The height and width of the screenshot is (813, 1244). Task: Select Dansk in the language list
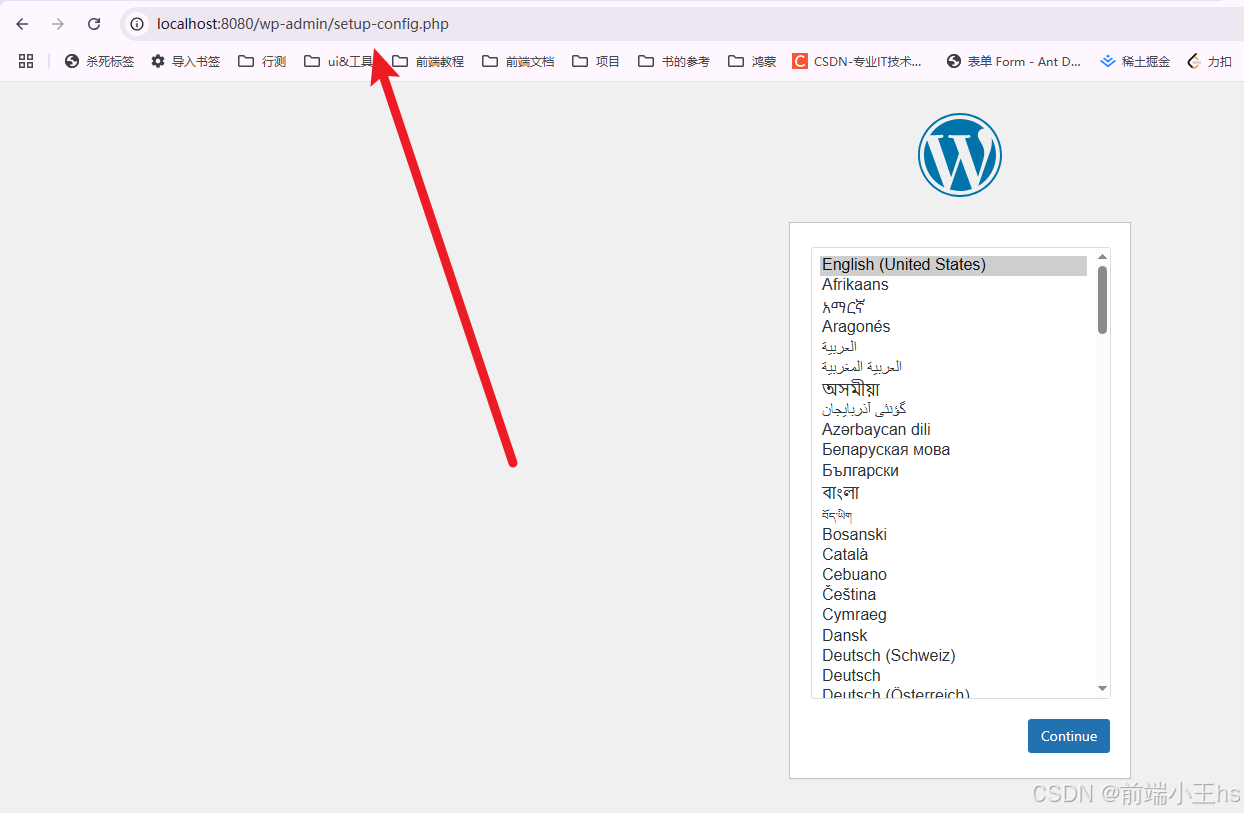point(953,636)
